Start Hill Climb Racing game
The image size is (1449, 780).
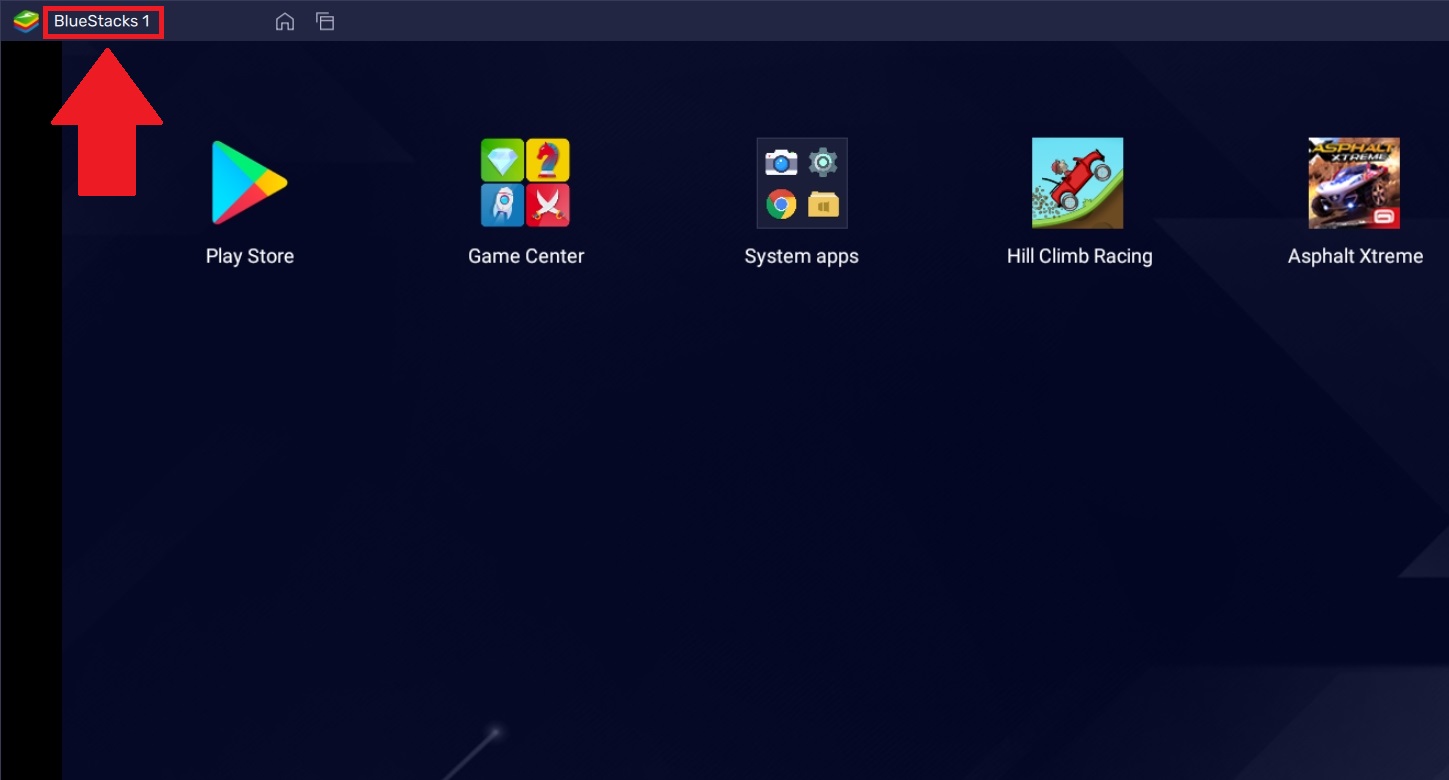coord(1078,183)
